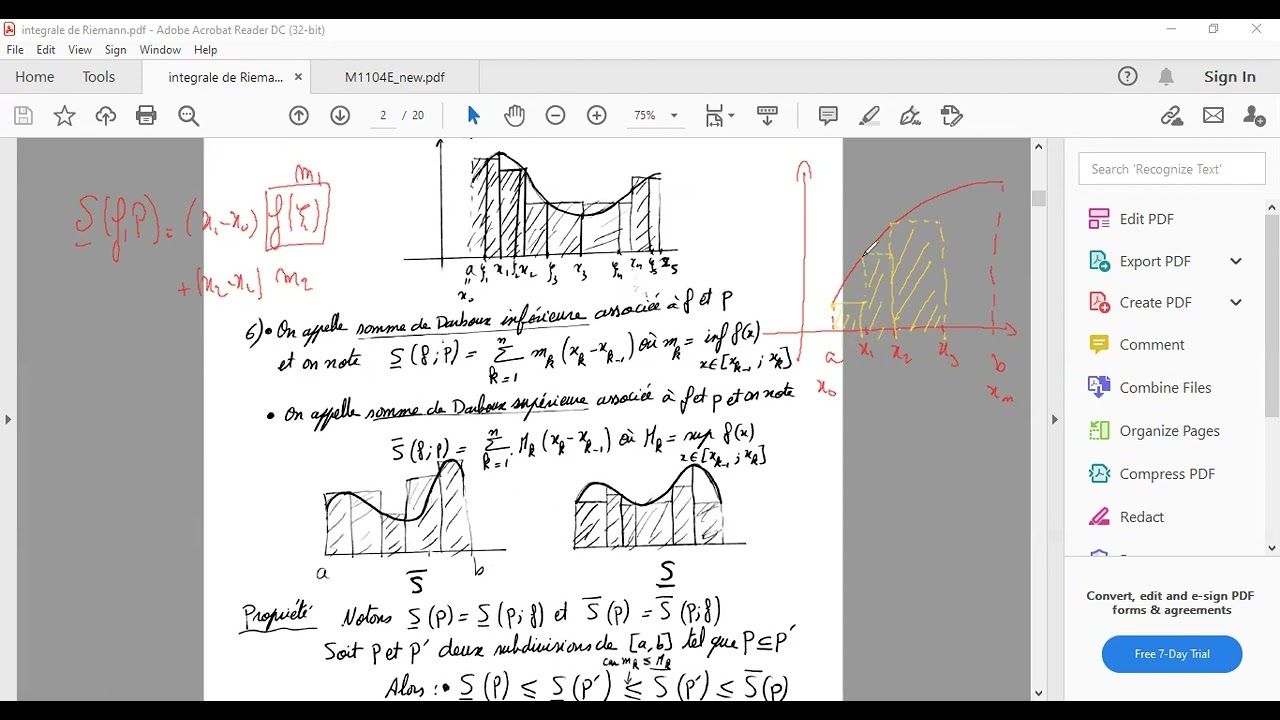Open the View menu
The width and height of the screenshot is (1280, 720).
[80, 50]
